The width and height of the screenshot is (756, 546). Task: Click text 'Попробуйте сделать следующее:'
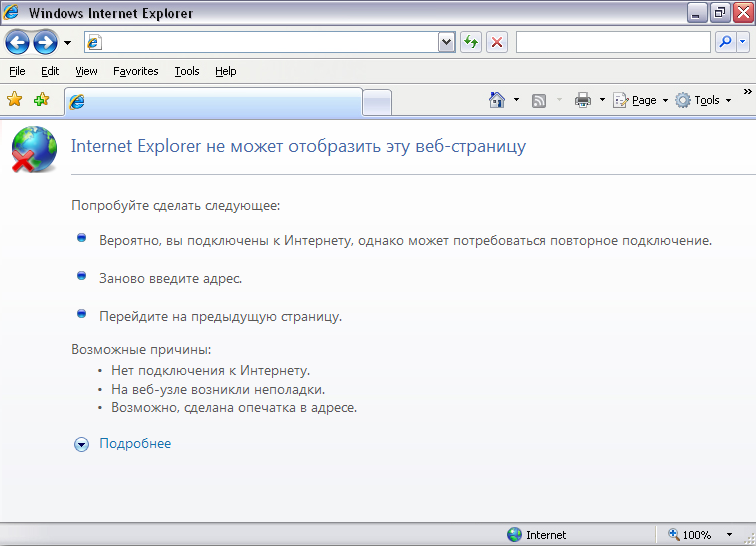coord(176,205)
